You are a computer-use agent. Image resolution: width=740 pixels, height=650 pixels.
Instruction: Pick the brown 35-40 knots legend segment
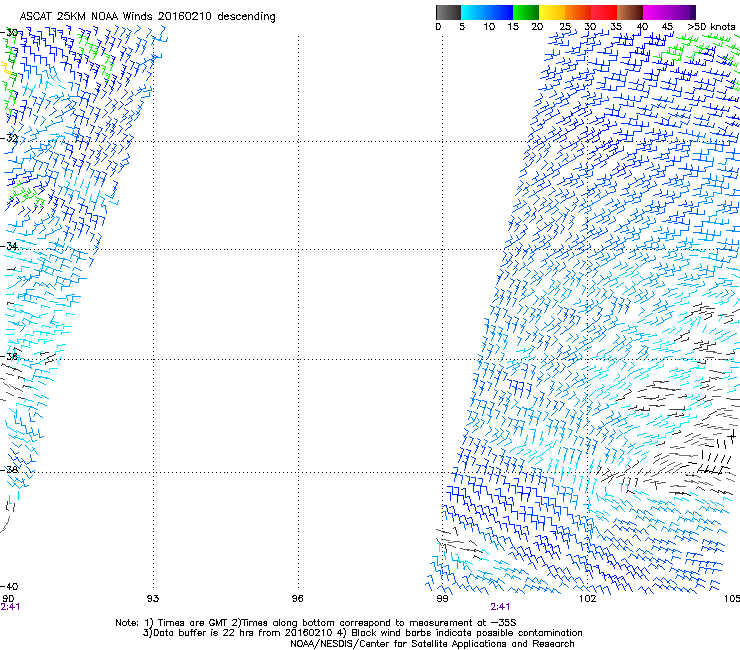(630, 13)
